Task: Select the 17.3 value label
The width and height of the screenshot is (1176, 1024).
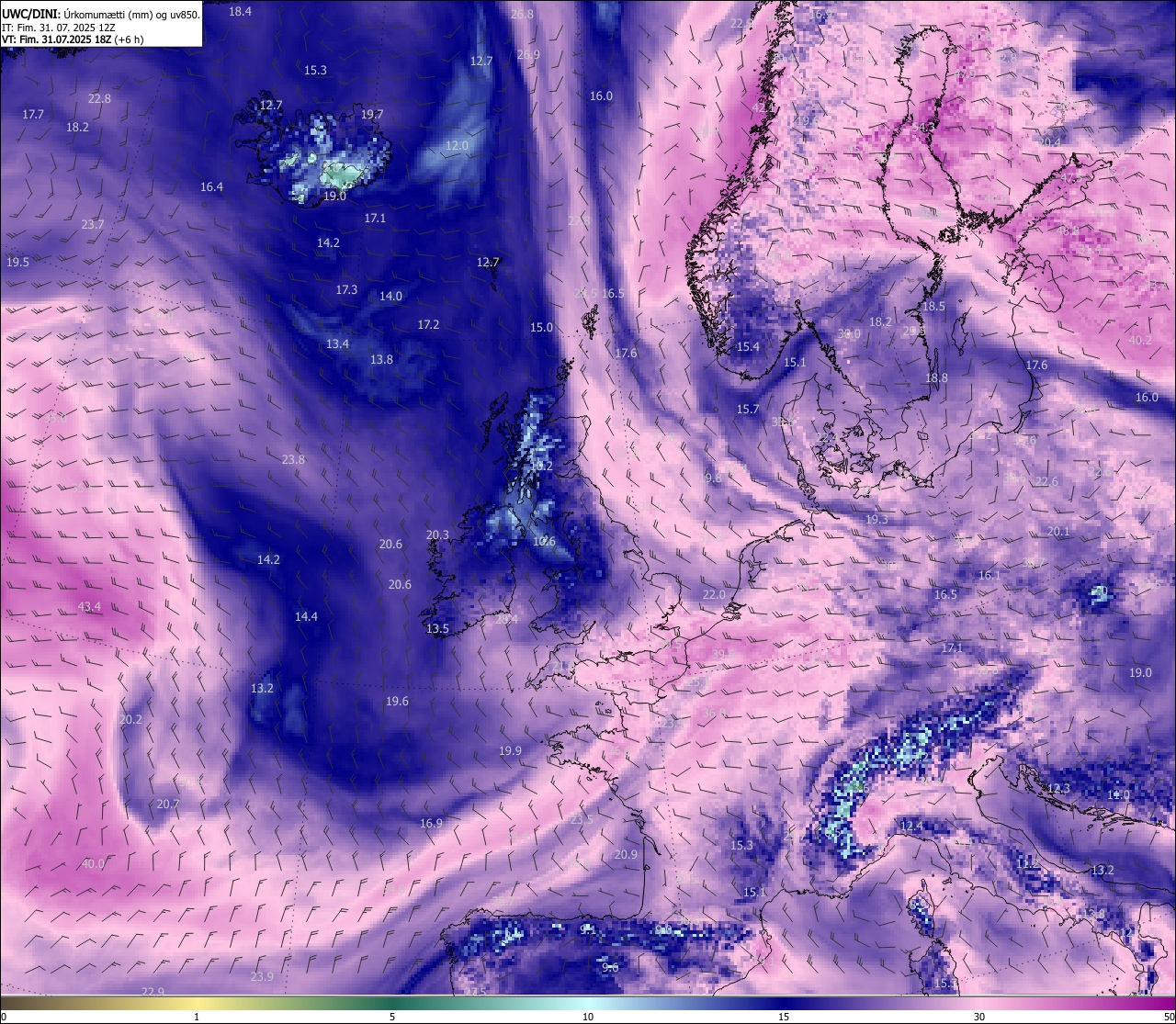Action: (x=346, y=289)
